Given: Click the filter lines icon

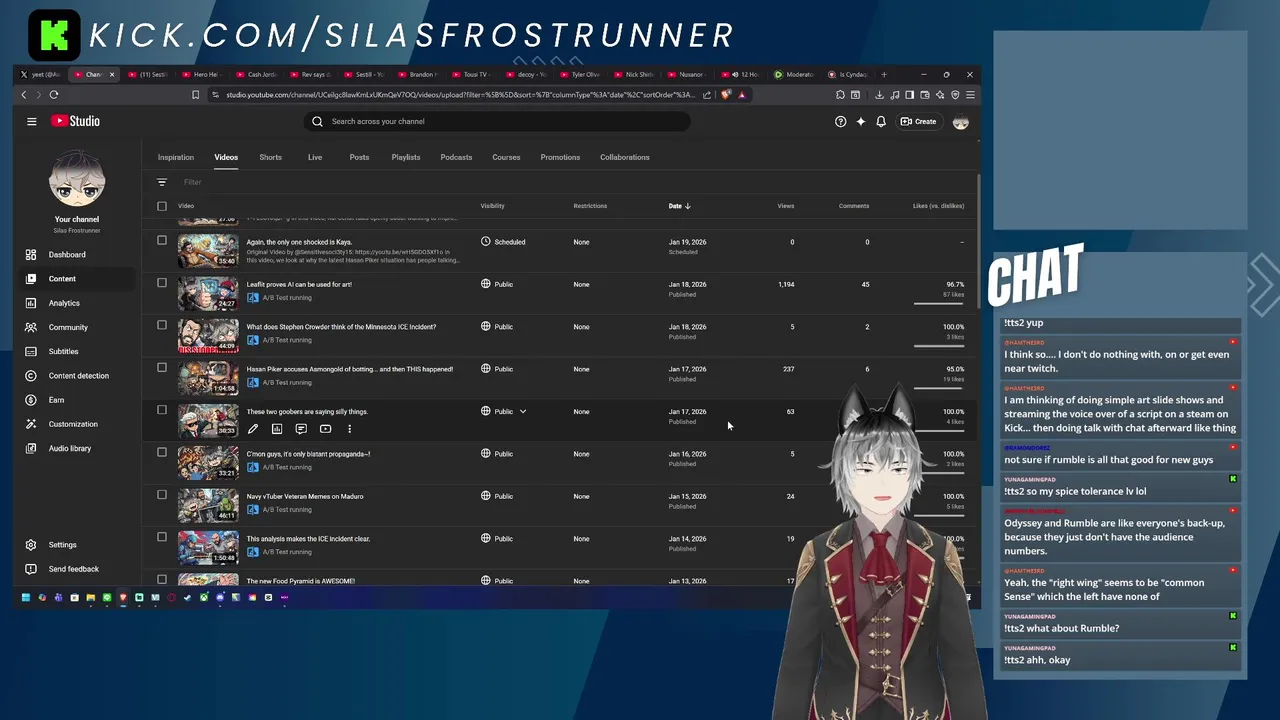Looking at the screenshot, I should click(x=162, y=182).
